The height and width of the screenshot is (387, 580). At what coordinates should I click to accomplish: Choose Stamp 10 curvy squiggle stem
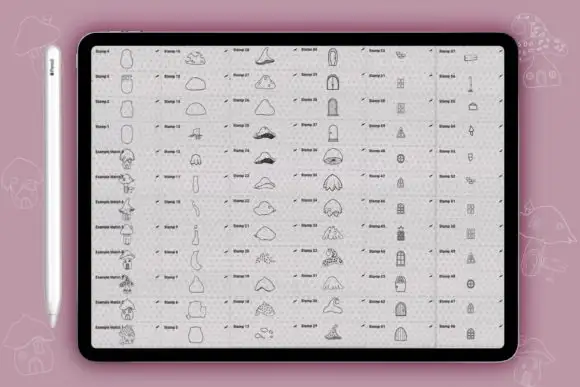click(x=195, y=209)
